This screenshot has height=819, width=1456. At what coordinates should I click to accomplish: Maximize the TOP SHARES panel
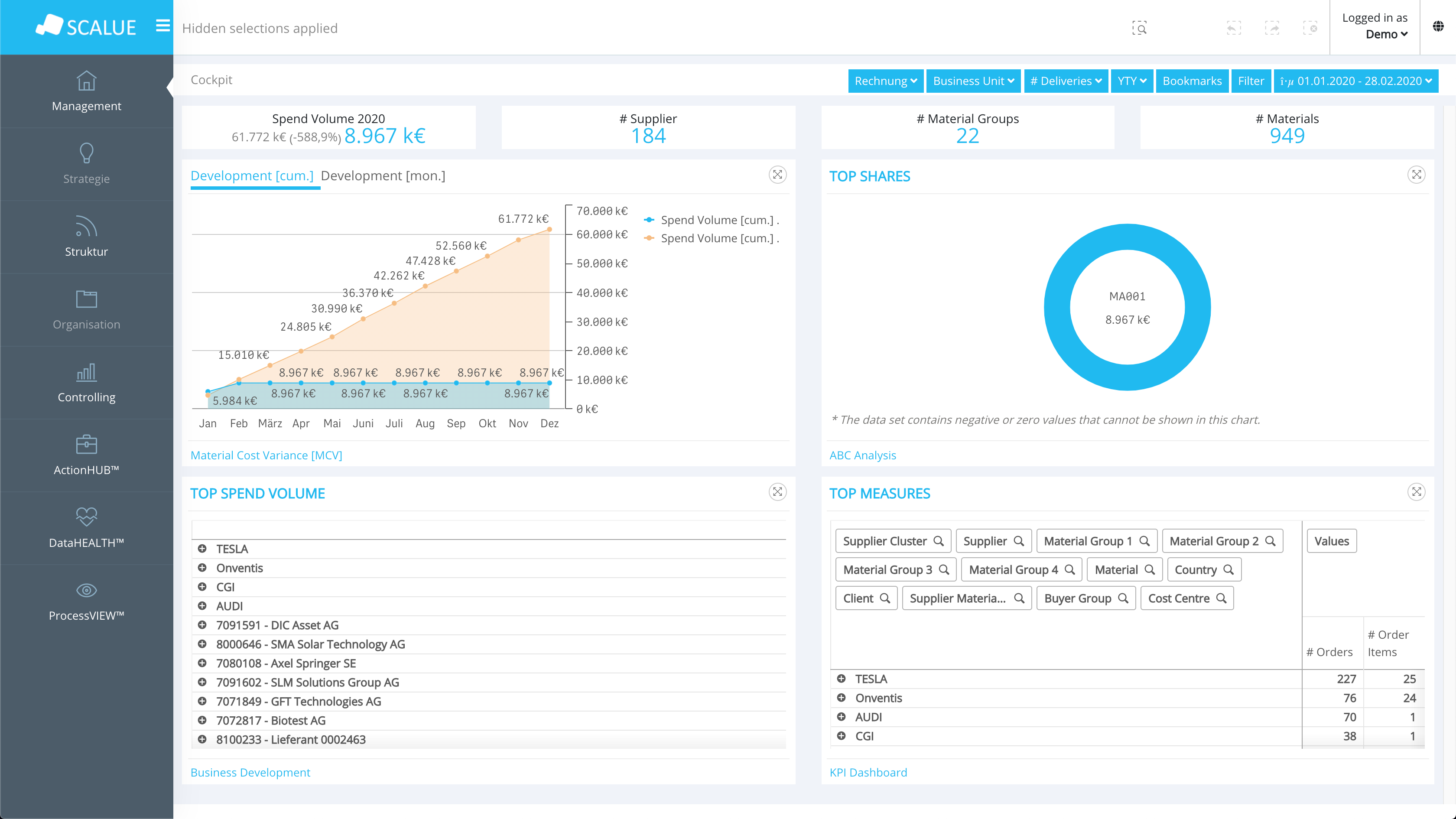tap(1417, 175)
